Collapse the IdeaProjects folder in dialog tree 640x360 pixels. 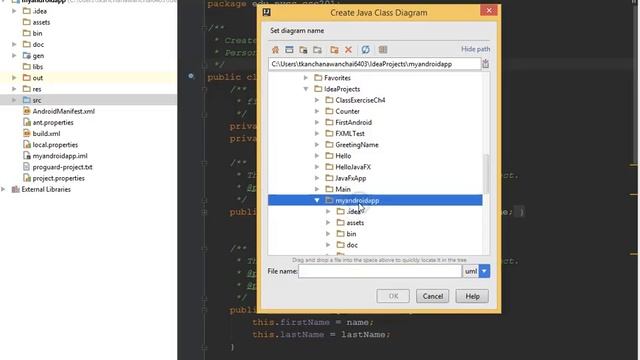[x=306, y=89]
